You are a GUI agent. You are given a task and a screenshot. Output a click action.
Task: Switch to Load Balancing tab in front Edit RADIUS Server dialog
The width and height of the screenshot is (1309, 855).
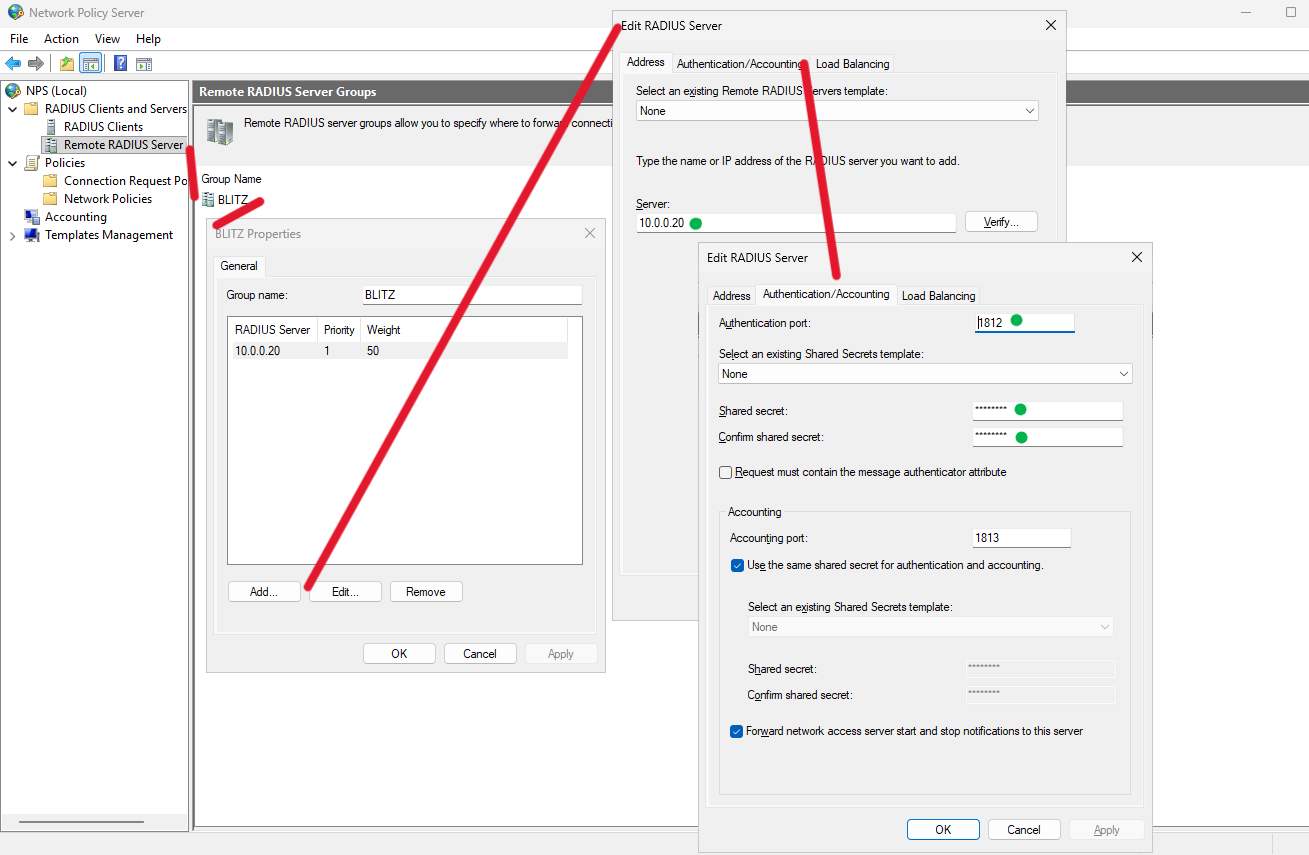click(x=938, y=296)
